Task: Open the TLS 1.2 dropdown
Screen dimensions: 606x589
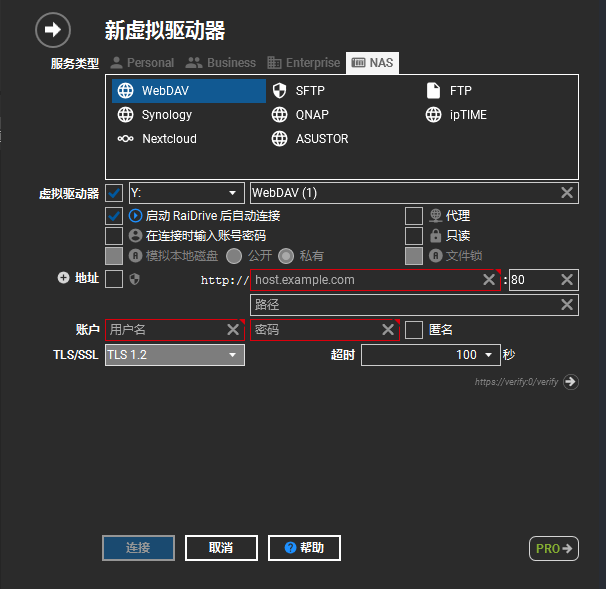Action: [175, 355]
